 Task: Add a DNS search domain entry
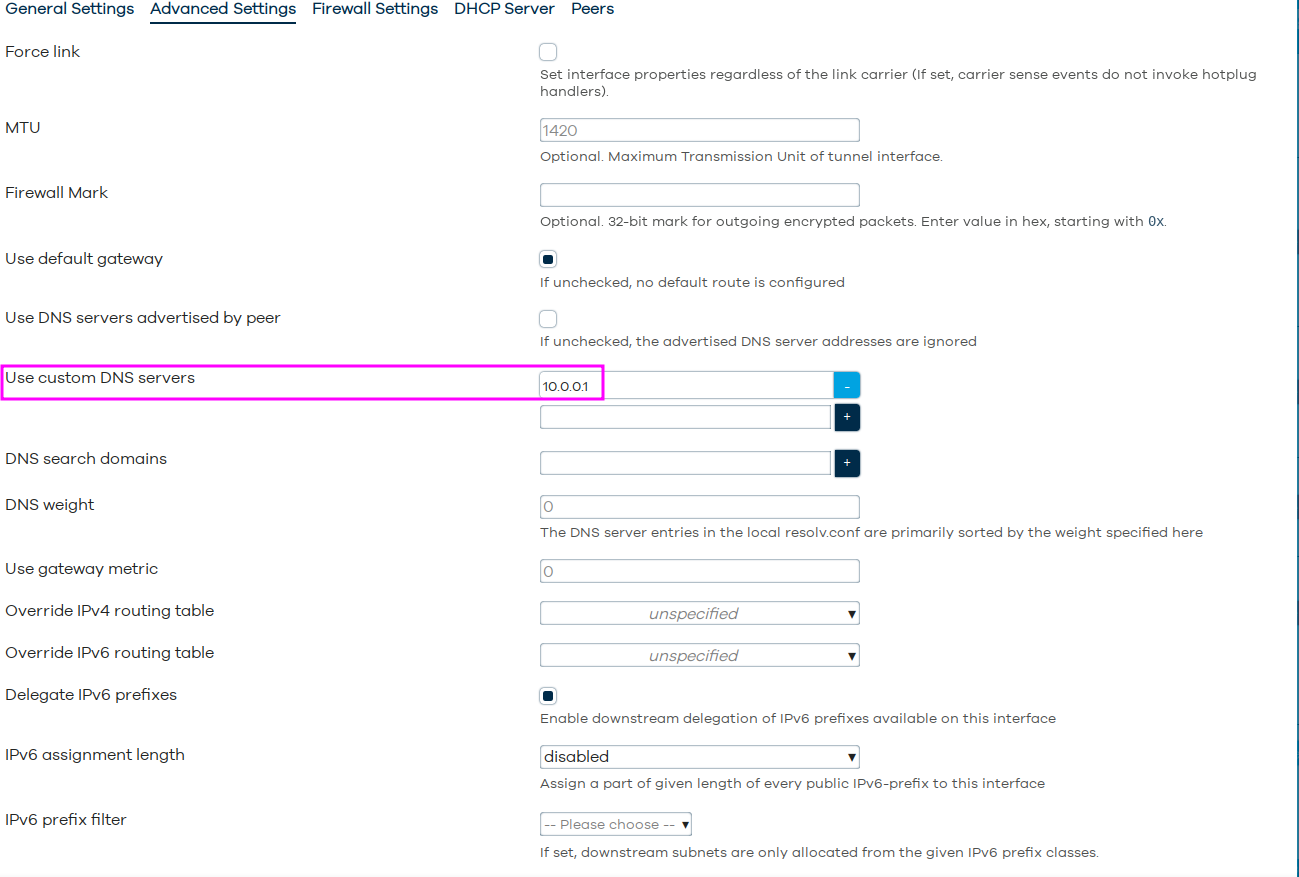point(847,464)
